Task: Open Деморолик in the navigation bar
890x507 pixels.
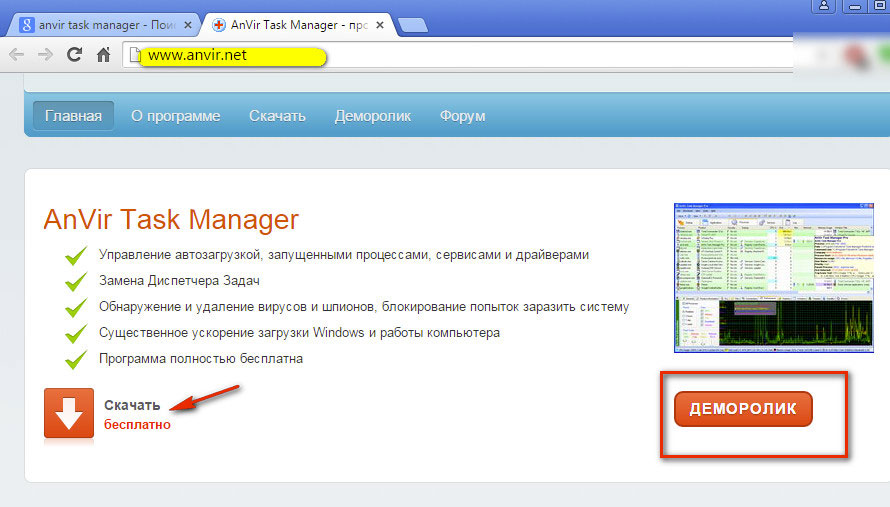Action: click(372, 116)
